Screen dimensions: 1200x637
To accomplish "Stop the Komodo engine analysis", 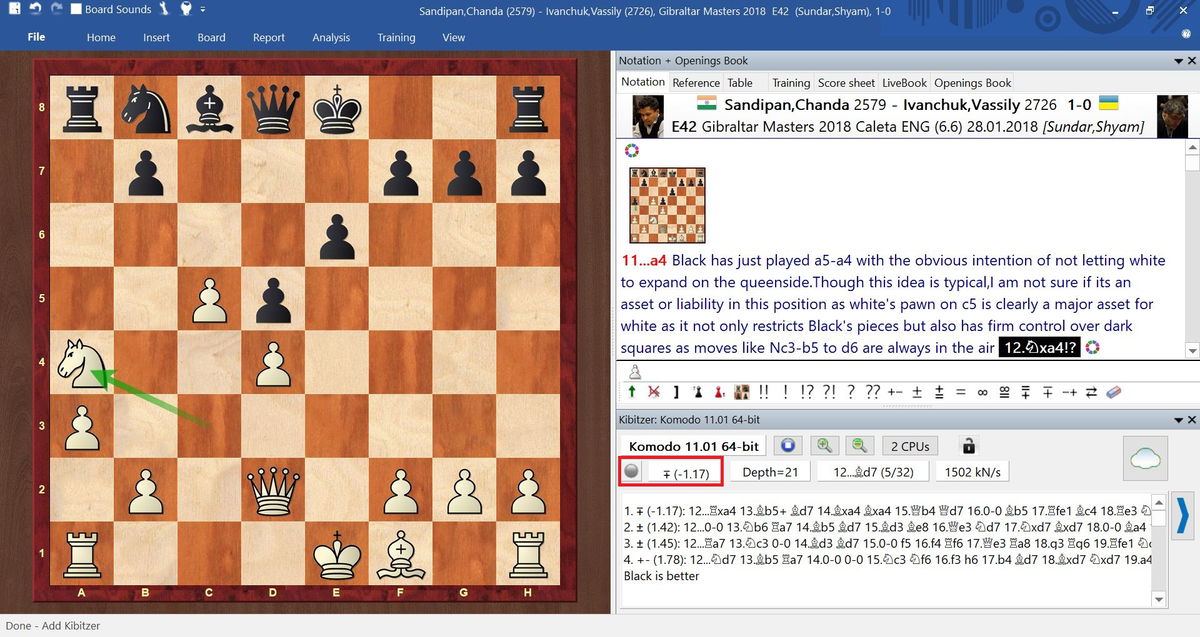I will pyautogui.click(x=788, y=446).
